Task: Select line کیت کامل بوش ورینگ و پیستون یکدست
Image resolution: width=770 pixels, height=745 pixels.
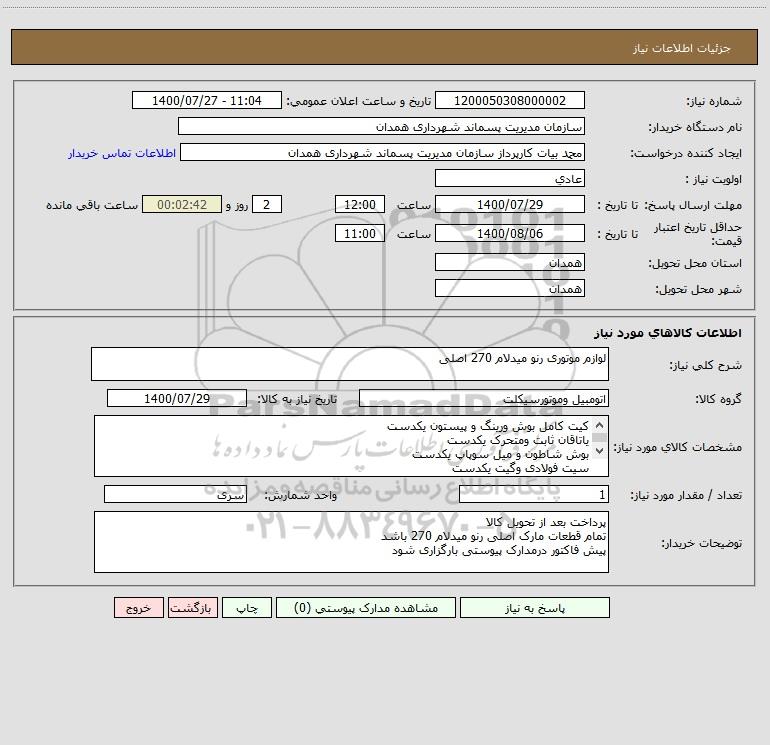Action: tap(488, 426)
